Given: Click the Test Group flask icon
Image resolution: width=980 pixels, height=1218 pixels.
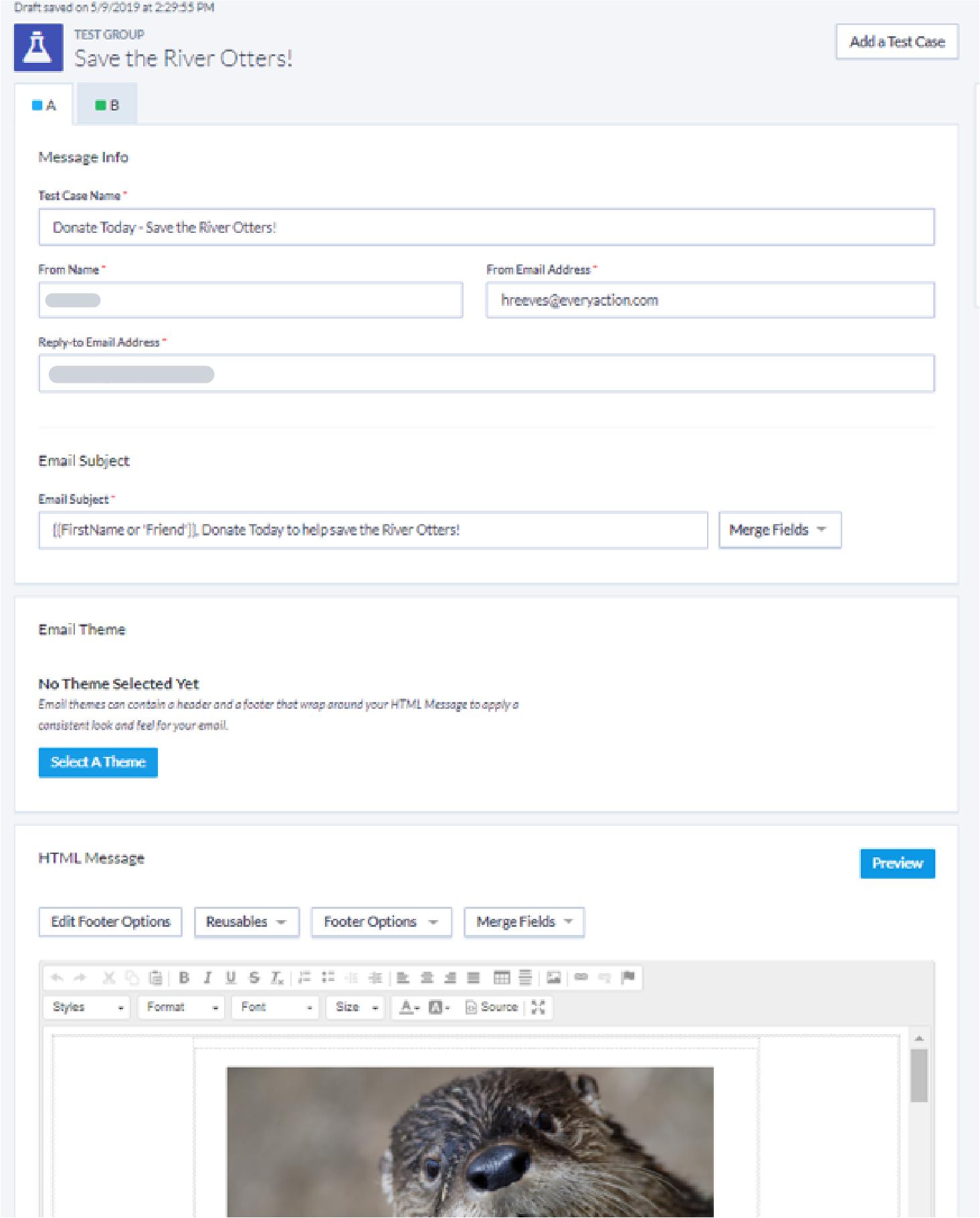Looking at the screenshot, I should click(39, 48).
